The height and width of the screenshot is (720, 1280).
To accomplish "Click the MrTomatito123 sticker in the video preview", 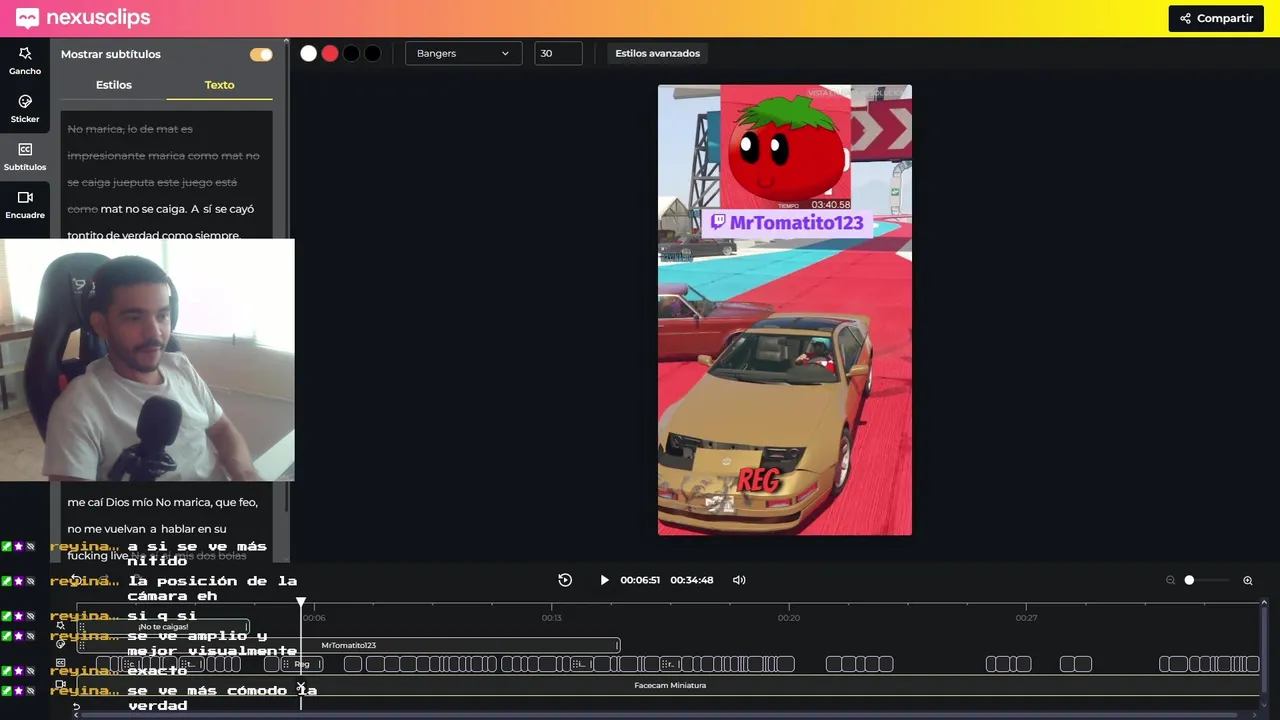I will (x=787, y=222).
